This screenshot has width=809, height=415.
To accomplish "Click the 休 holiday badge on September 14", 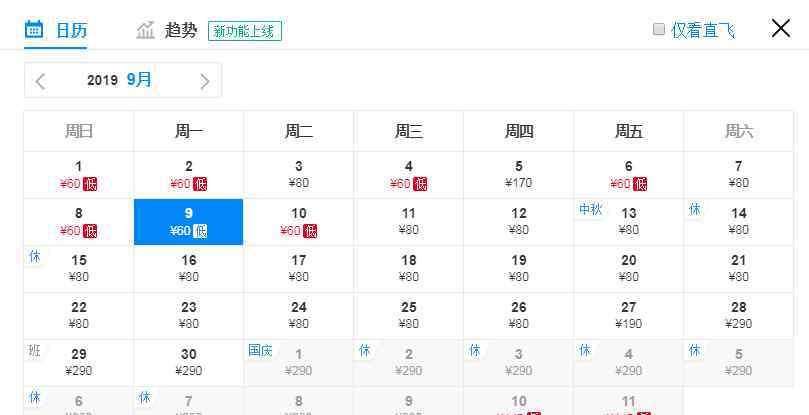I will (694, 209).
